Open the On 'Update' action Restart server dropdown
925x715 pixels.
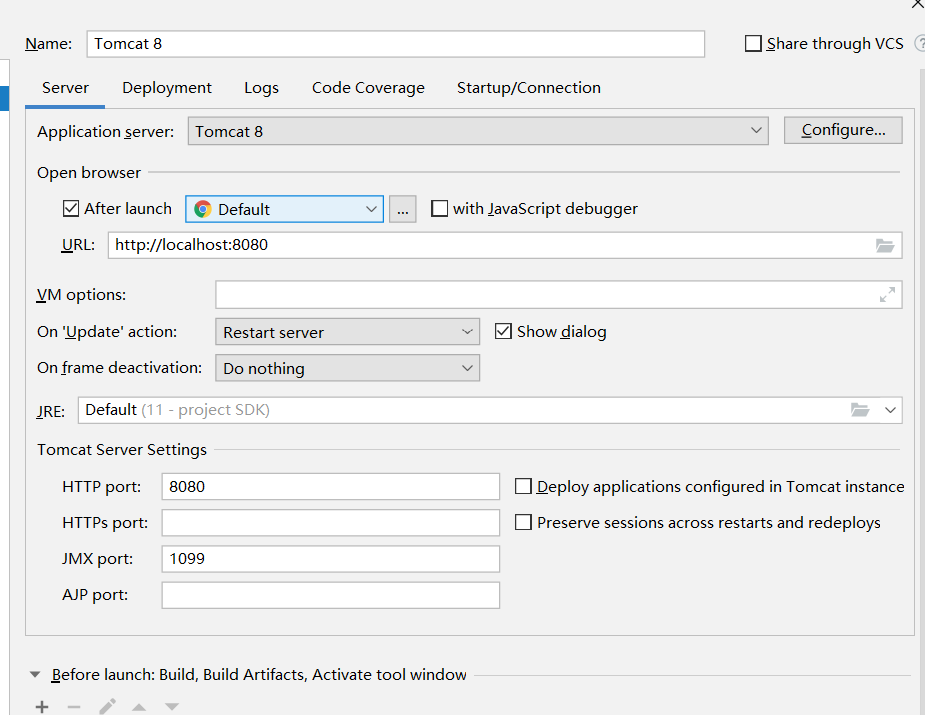coord(347,332)
